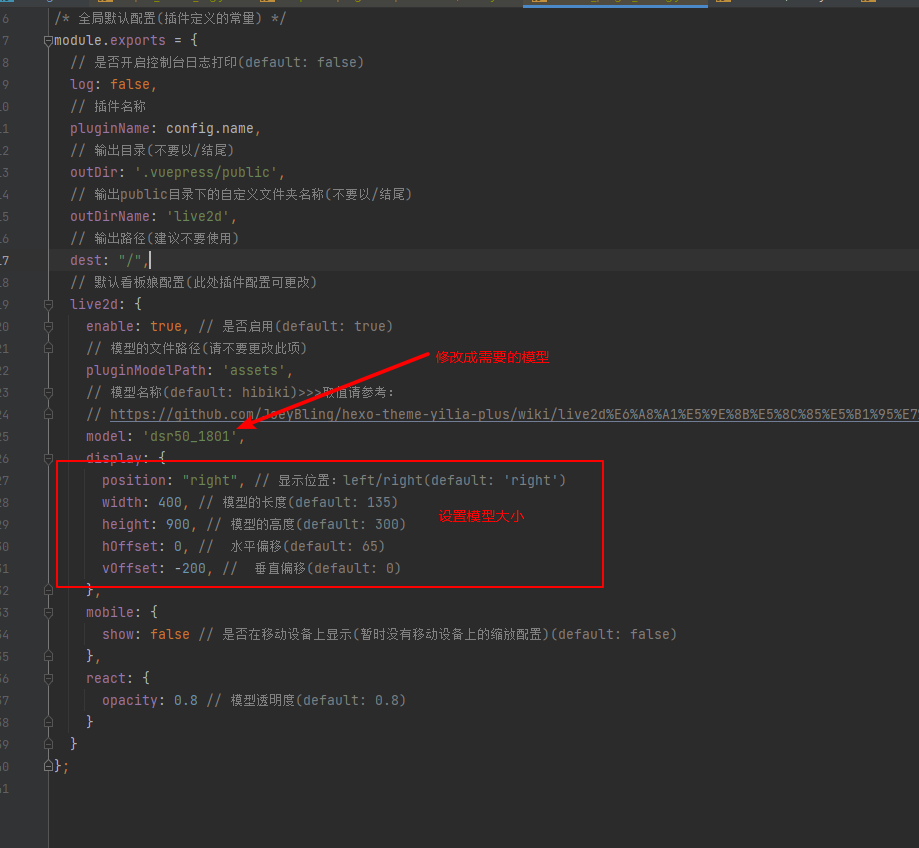
Task: Click the comment "是否在移动设备上显示"
Action: coord(287,634)
